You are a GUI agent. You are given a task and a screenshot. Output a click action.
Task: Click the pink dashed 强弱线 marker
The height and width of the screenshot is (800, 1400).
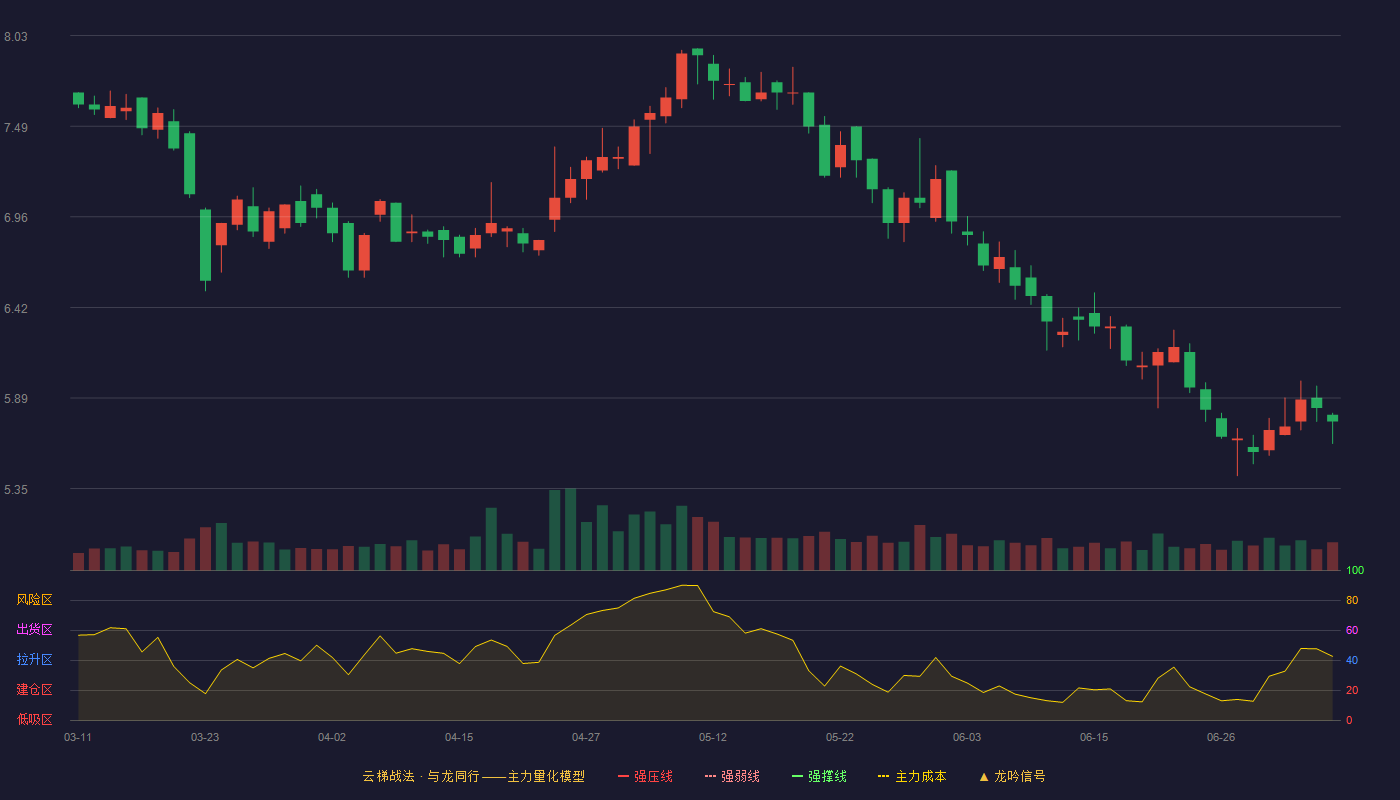pos(711,776)
